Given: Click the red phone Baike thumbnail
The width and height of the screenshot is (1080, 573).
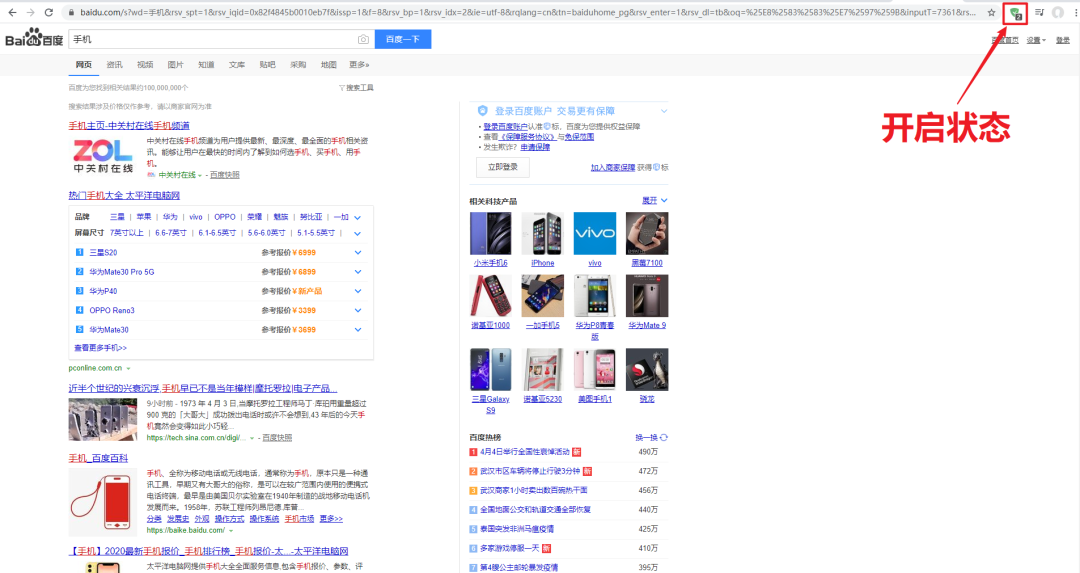Looking at the screenshot, I should coord(103,503).
